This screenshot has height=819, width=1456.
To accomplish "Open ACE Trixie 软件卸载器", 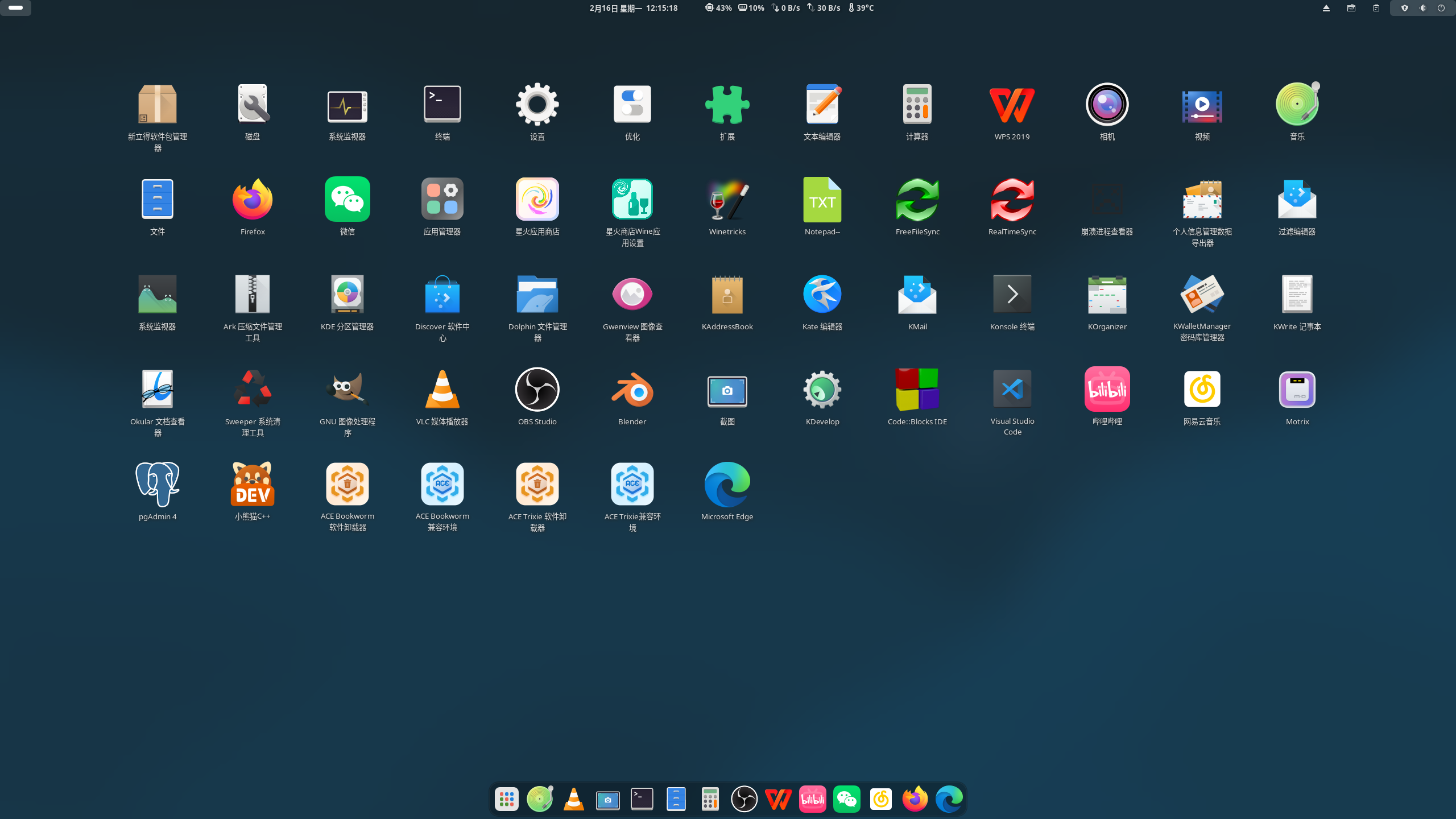I will click(x=537, y=484).
